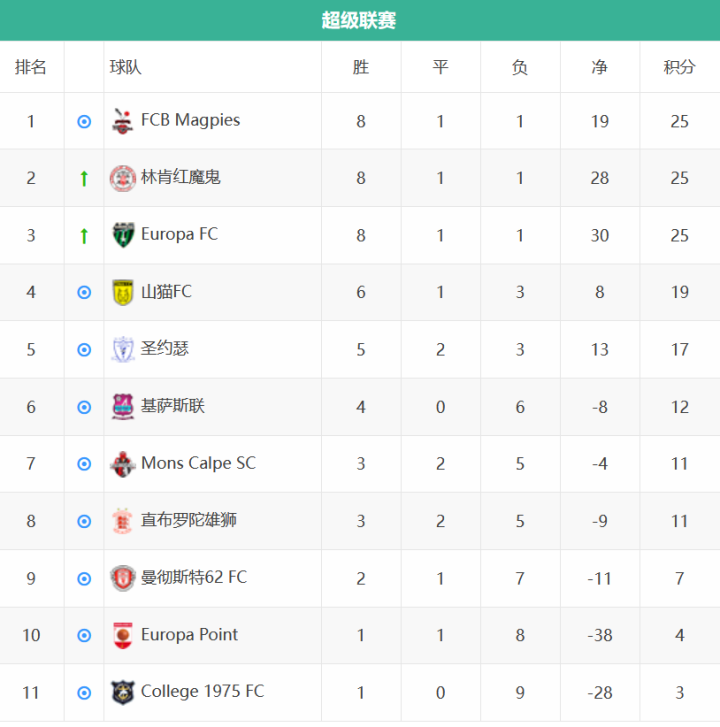The width and height of the screenshot is (720, 727).
Task: Click the 山猫FC yellow crest
Action: (123, 292)
